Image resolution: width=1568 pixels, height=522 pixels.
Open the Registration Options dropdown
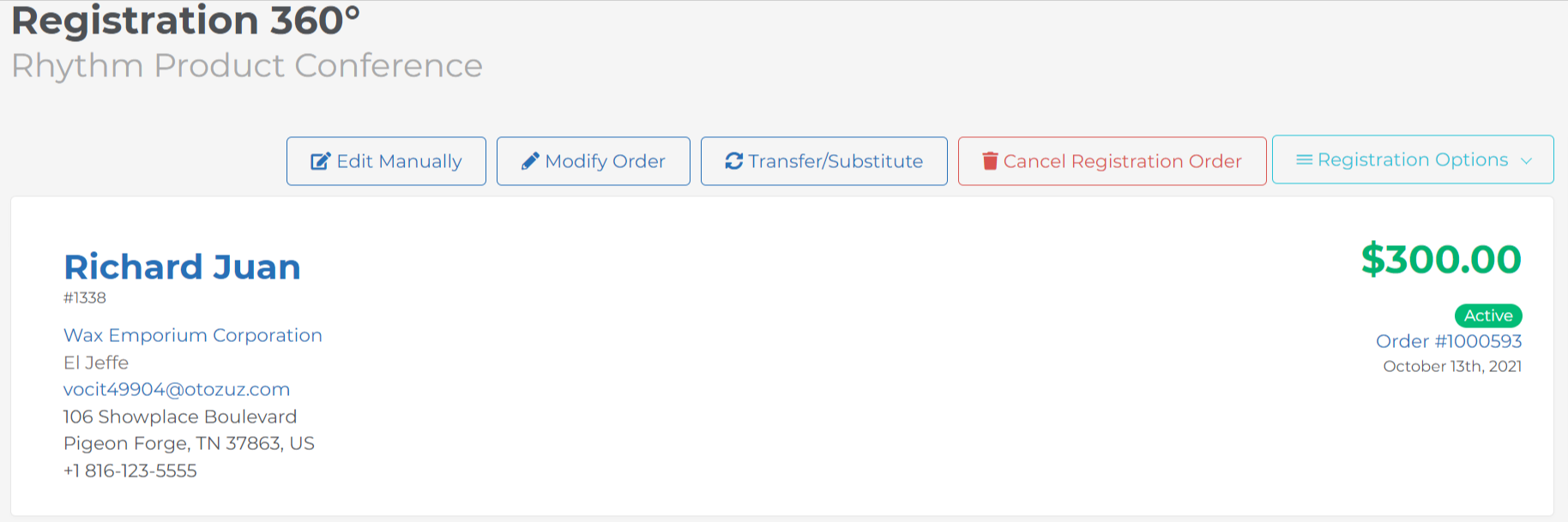1413,159
